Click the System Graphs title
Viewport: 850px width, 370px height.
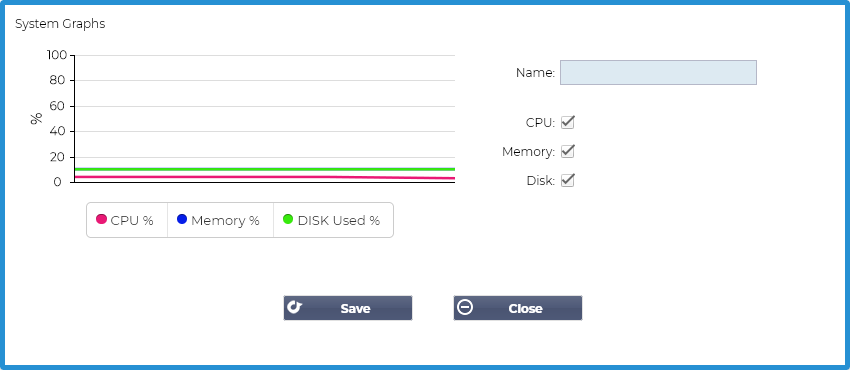[60, 24]
